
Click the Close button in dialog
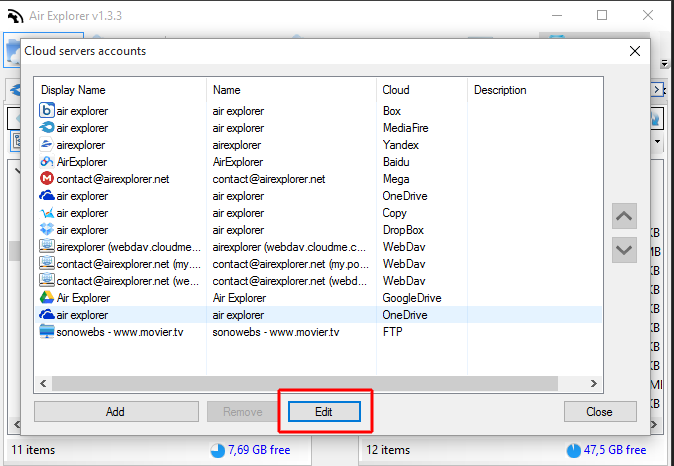coord(600,412)
